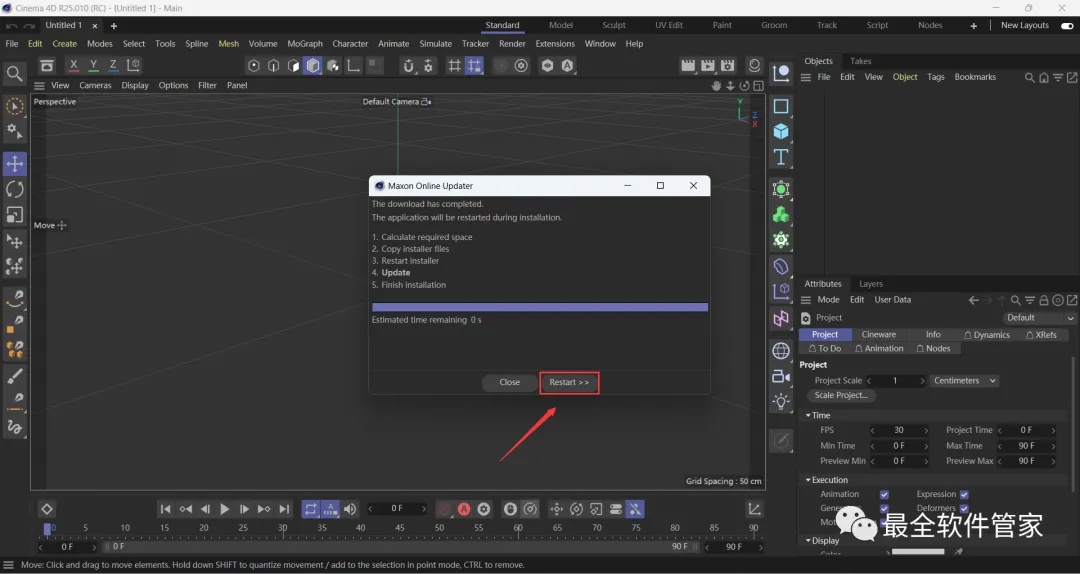Toggle the Deformers execution checkbox
The image size is (1080, 574).
click(x=964, y=509)
